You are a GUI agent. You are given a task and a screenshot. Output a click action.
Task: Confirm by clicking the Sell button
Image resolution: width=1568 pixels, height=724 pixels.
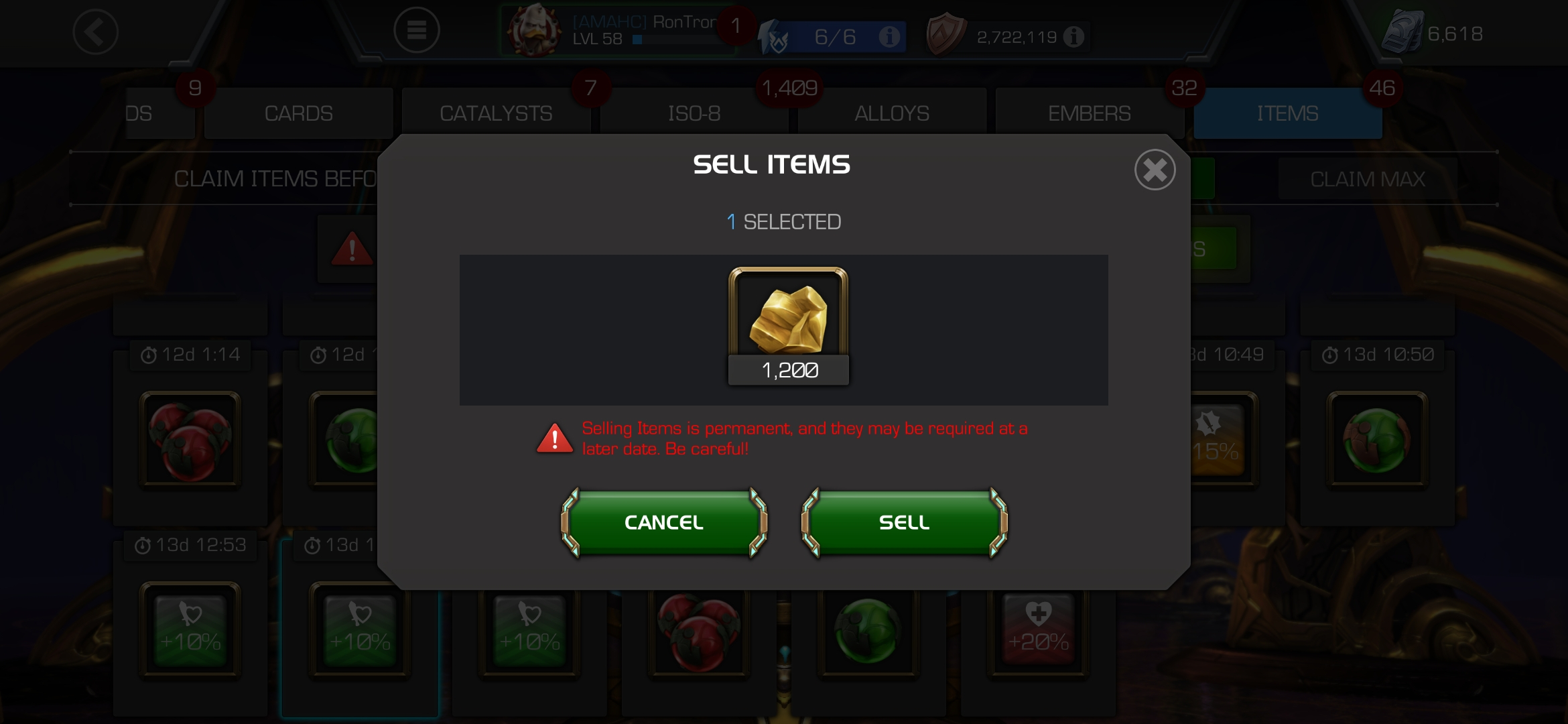click(904, 522)
